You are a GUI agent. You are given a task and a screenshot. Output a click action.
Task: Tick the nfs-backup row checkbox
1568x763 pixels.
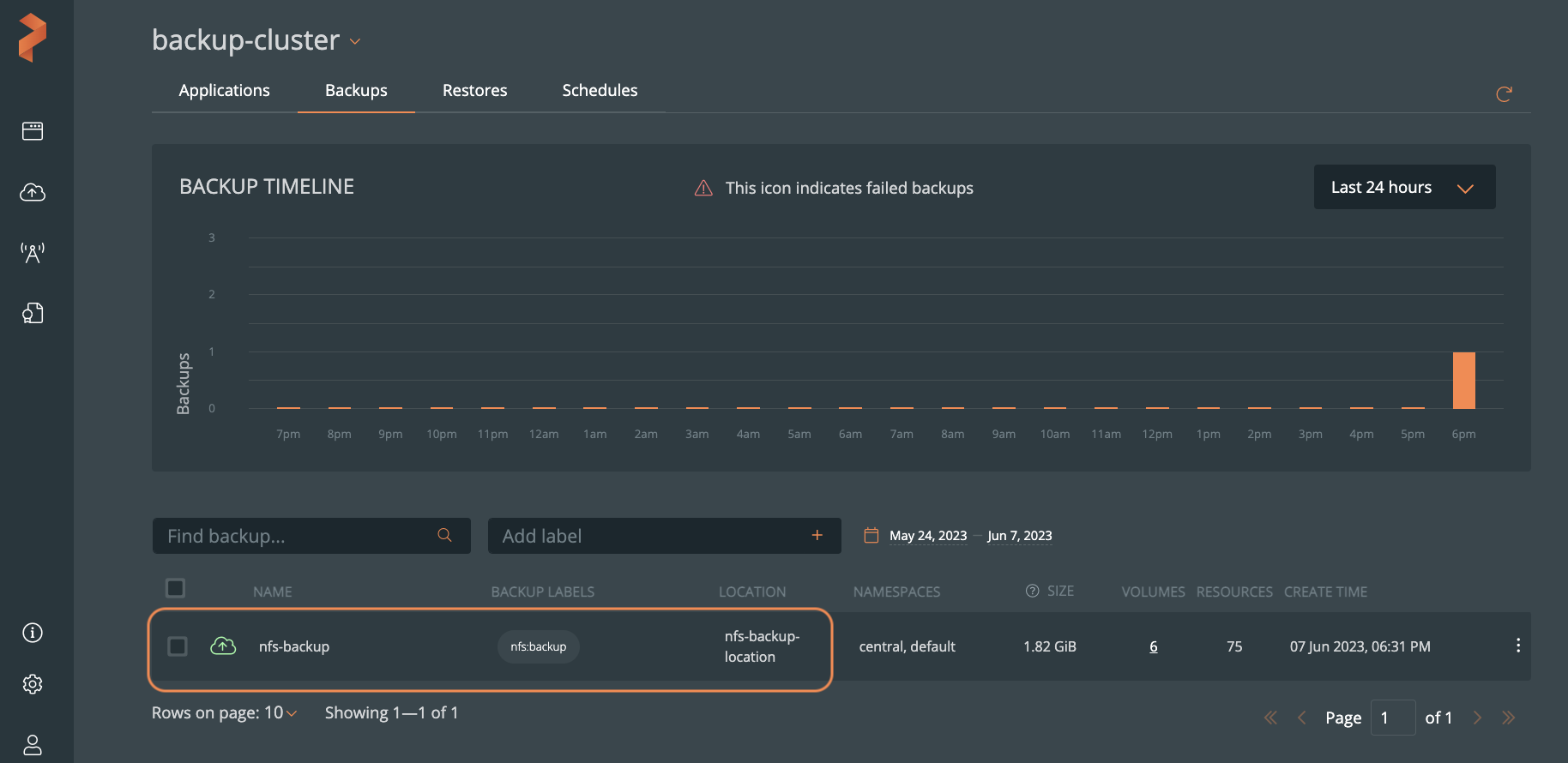coord(178,646)
